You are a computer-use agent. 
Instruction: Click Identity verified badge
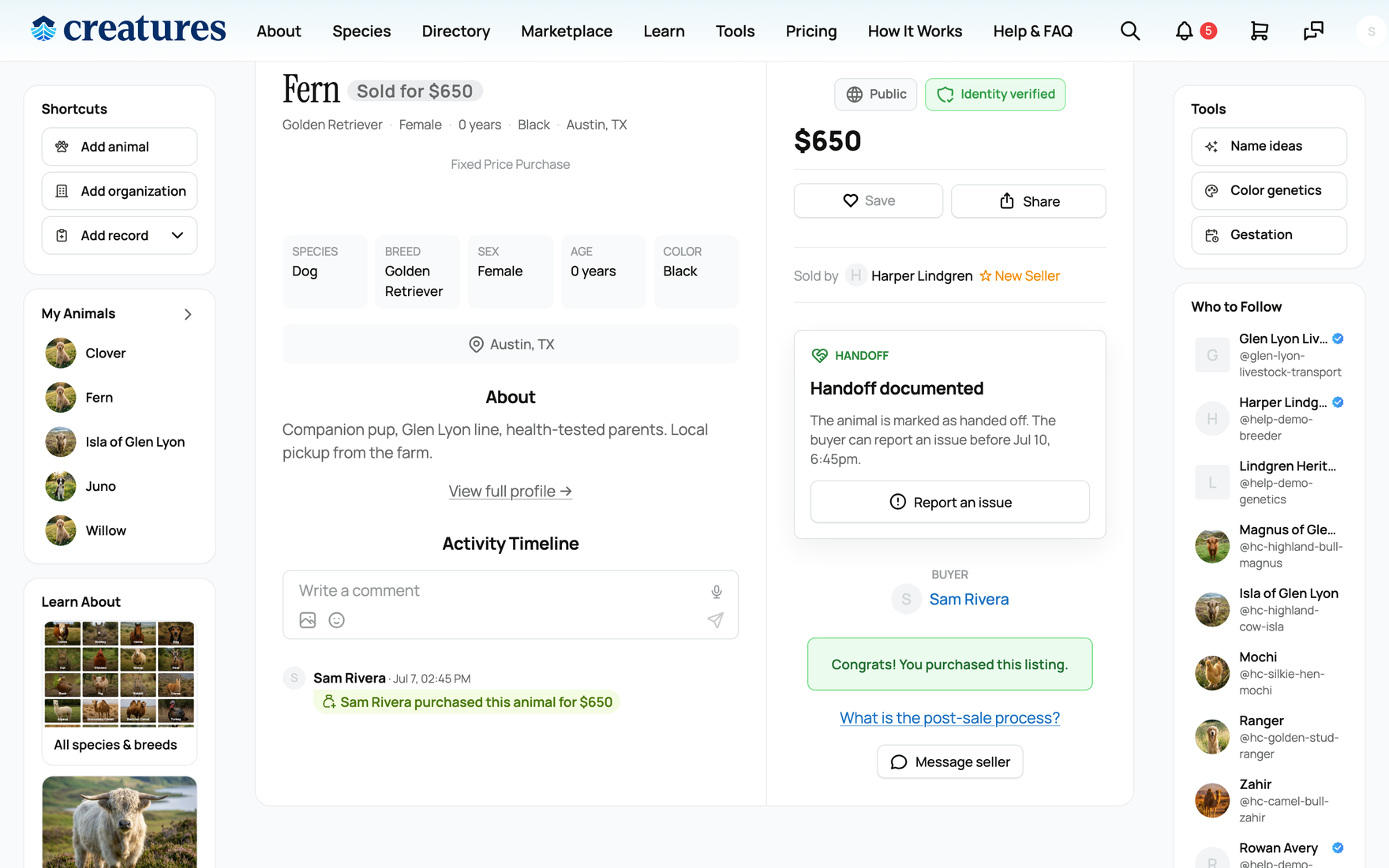click(x=995, y=94)
